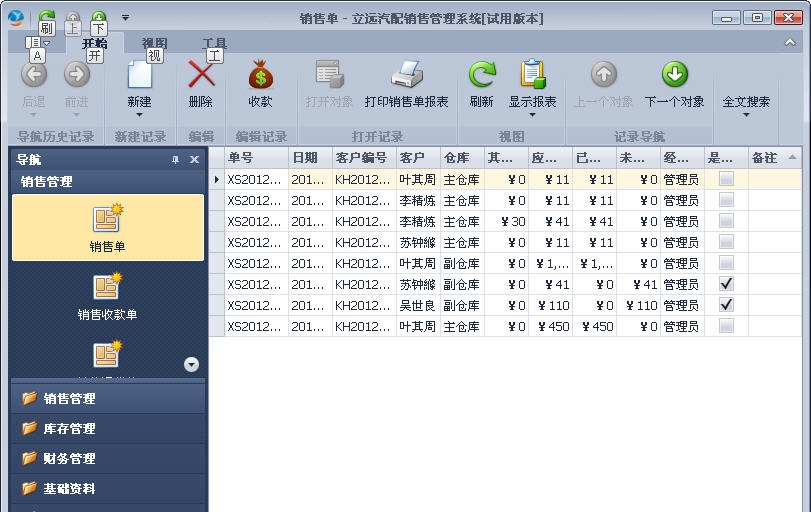The image size is (811, 512).
Task: Click the 后退 back navigation icon
Action: point(34,75)
